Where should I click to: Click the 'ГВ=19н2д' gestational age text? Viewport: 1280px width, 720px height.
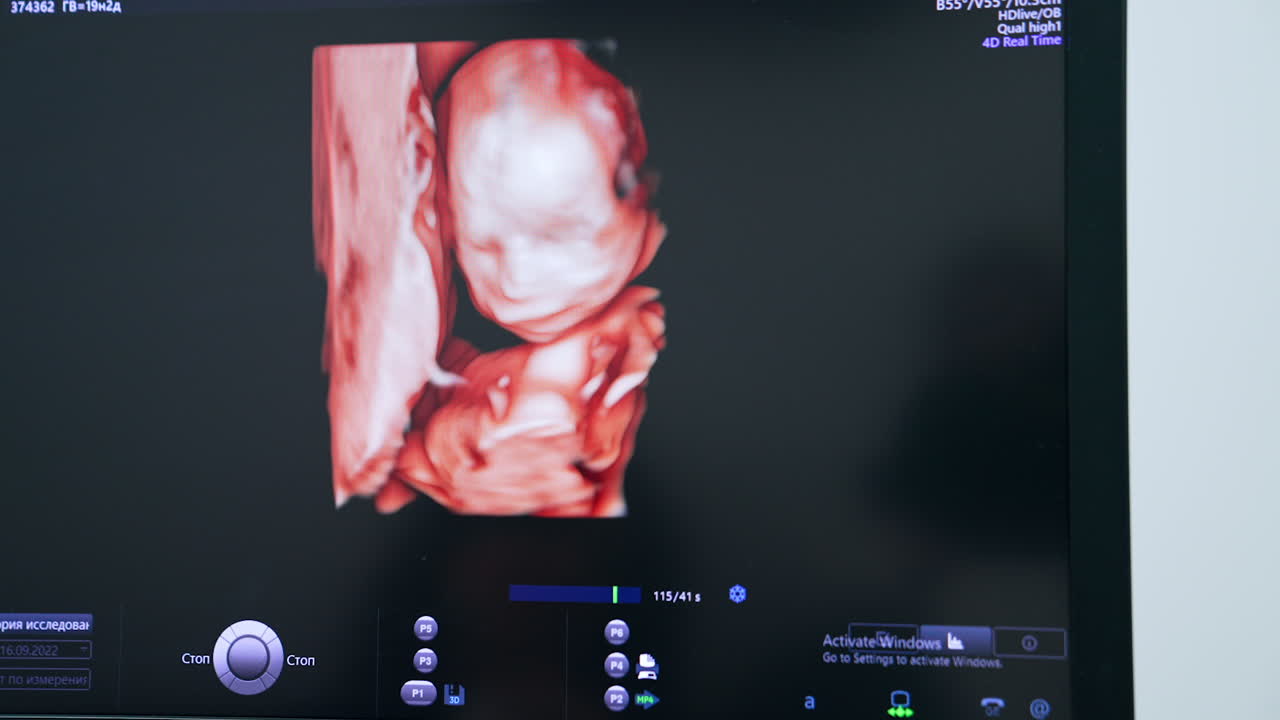pos(92,7)
